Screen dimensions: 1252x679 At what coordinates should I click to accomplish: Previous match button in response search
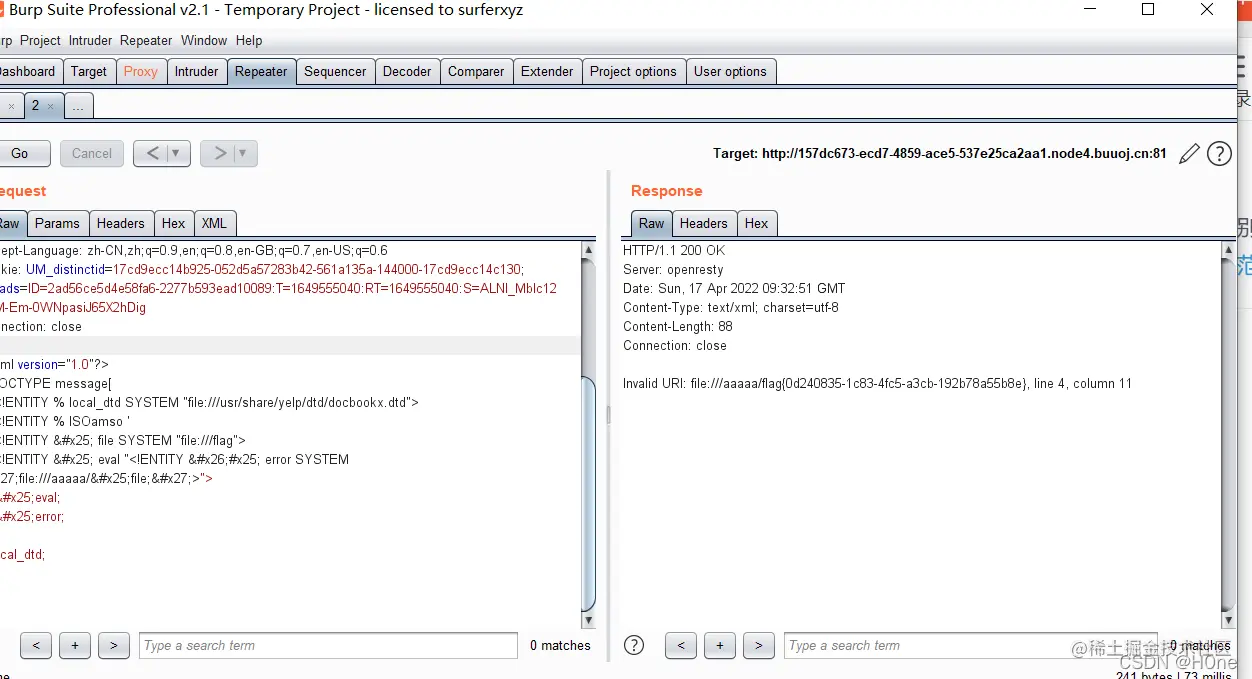681,645
